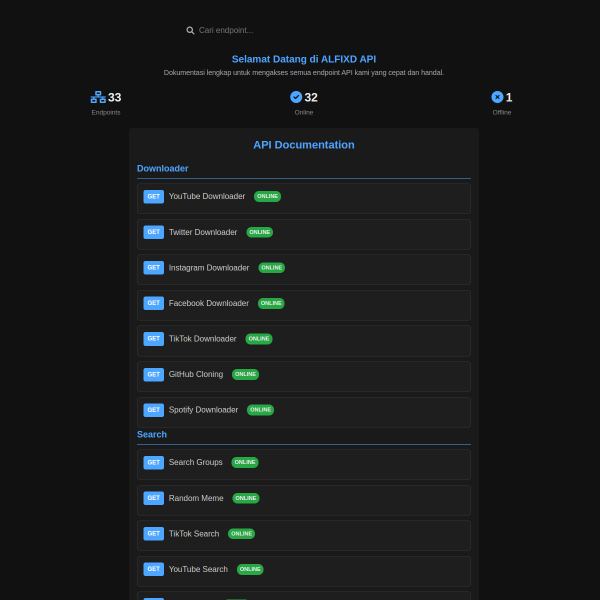Click the Online checkmark icon
Screen dimensions: 600x600
[296, 97]
